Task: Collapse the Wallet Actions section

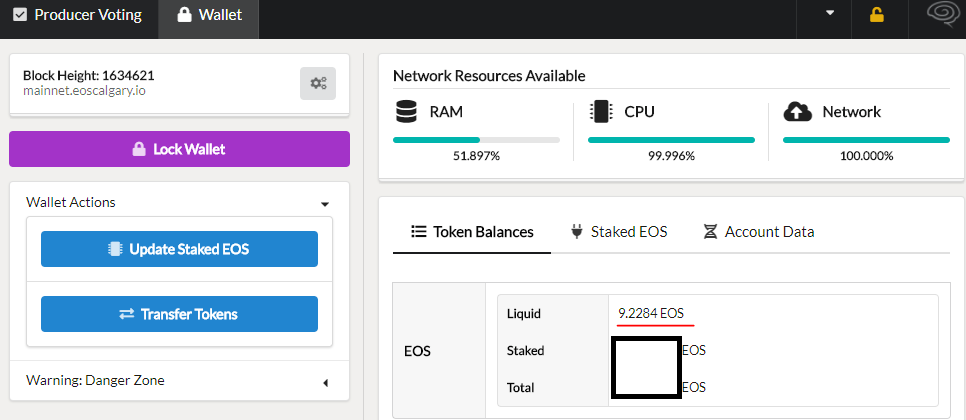Action: [x=325, y=203]
